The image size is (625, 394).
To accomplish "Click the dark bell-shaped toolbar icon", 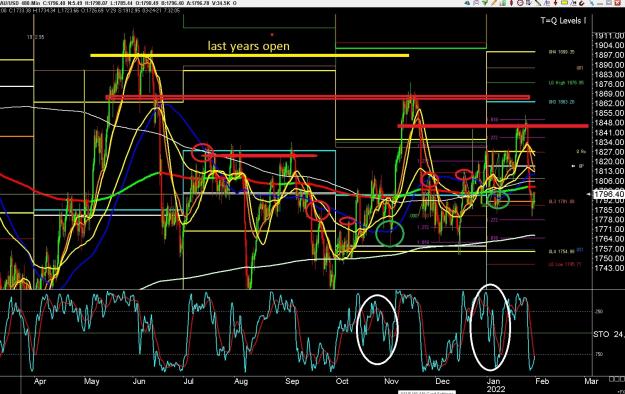I will pyautogui.click(x=467, y=2).
